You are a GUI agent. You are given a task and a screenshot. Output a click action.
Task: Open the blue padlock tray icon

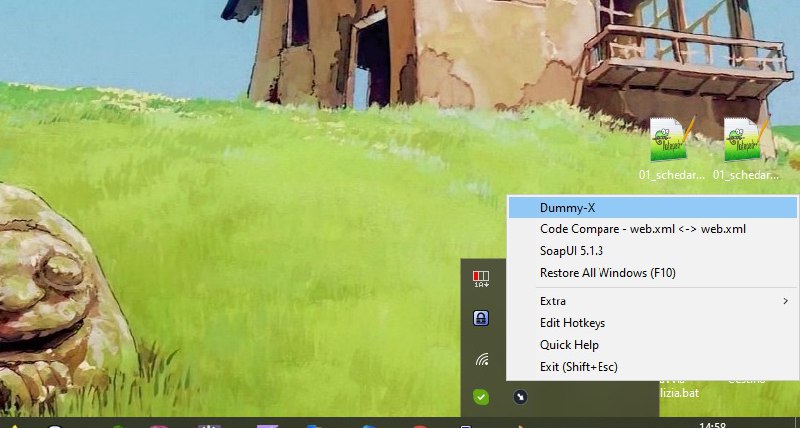[x=481, y=318]
